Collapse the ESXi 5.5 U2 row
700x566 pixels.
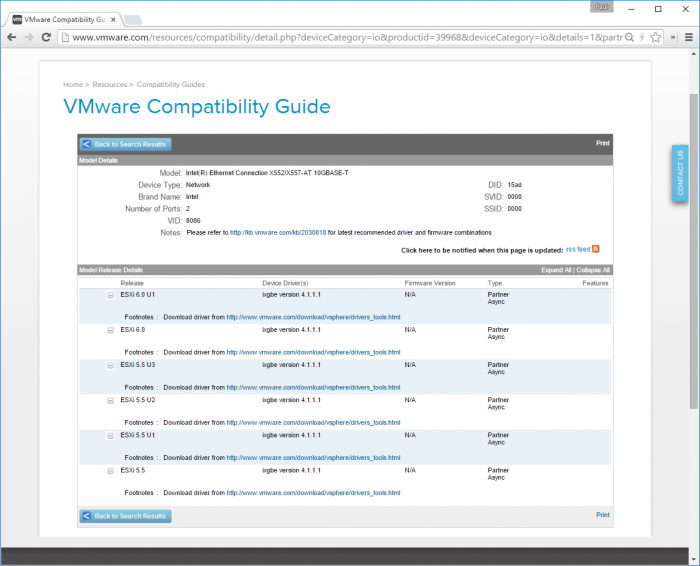coord(110,400)
